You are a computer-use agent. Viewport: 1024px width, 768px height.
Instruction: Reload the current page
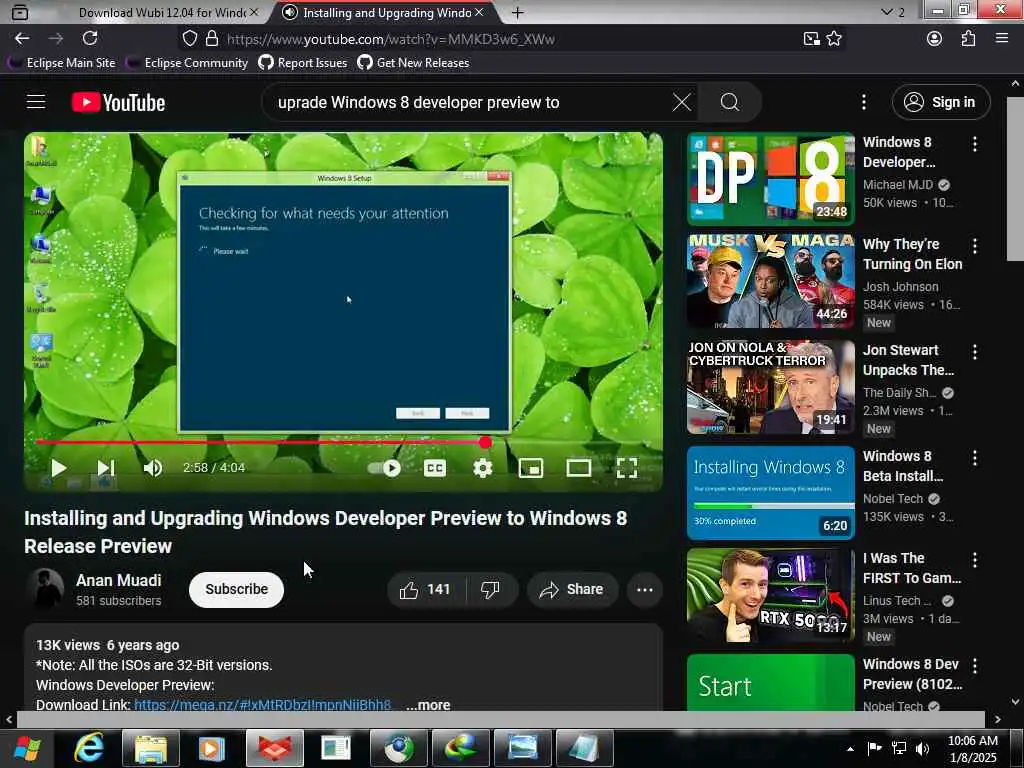[90, 39]
